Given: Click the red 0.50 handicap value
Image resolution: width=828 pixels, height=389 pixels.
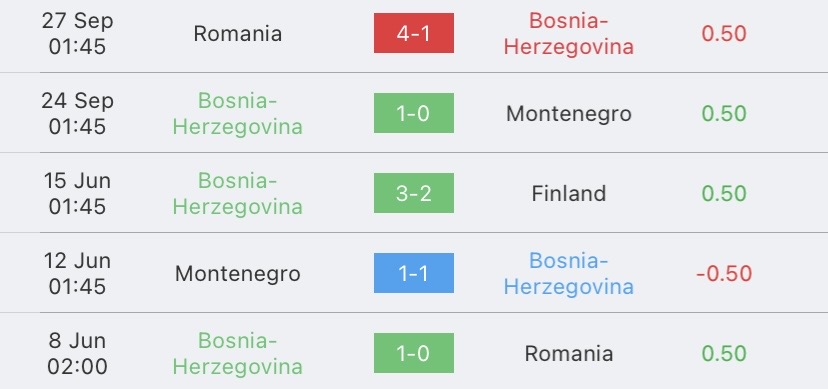Looking at the screenshot, I should click(724, 34).
